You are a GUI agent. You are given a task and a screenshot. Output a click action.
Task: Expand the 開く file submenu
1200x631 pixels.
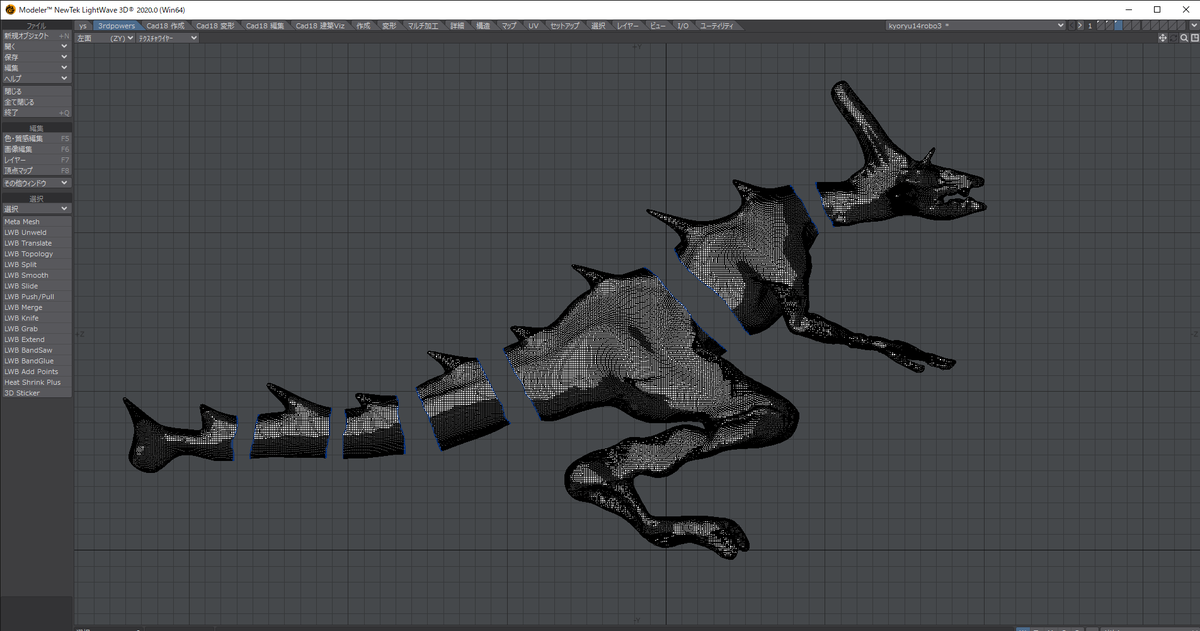(36, 46)
